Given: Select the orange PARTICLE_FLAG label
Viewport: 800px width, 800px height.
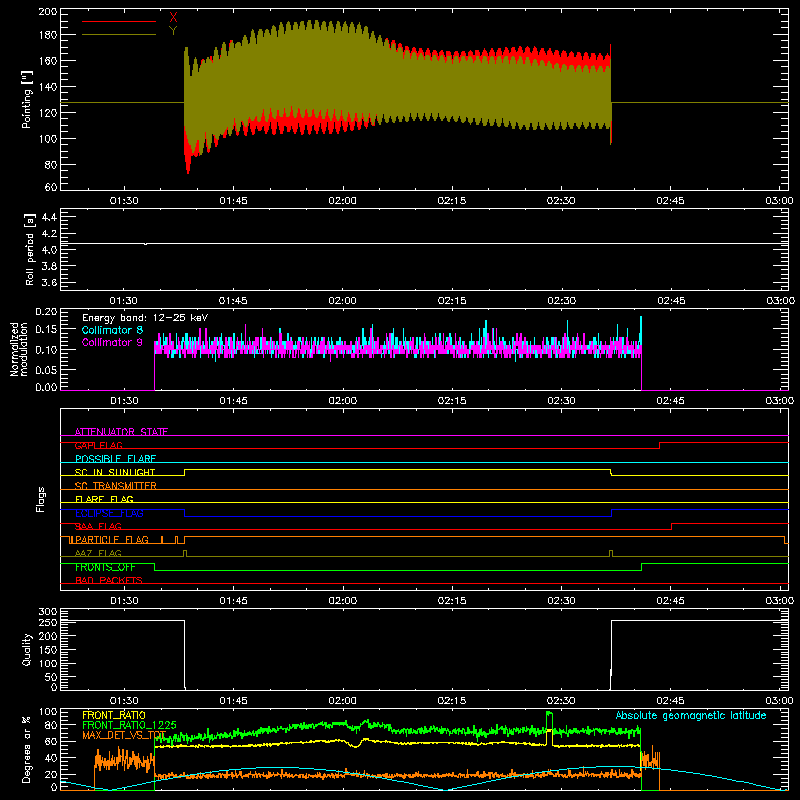Looking at the screenshot, I should tap(112, 539).
